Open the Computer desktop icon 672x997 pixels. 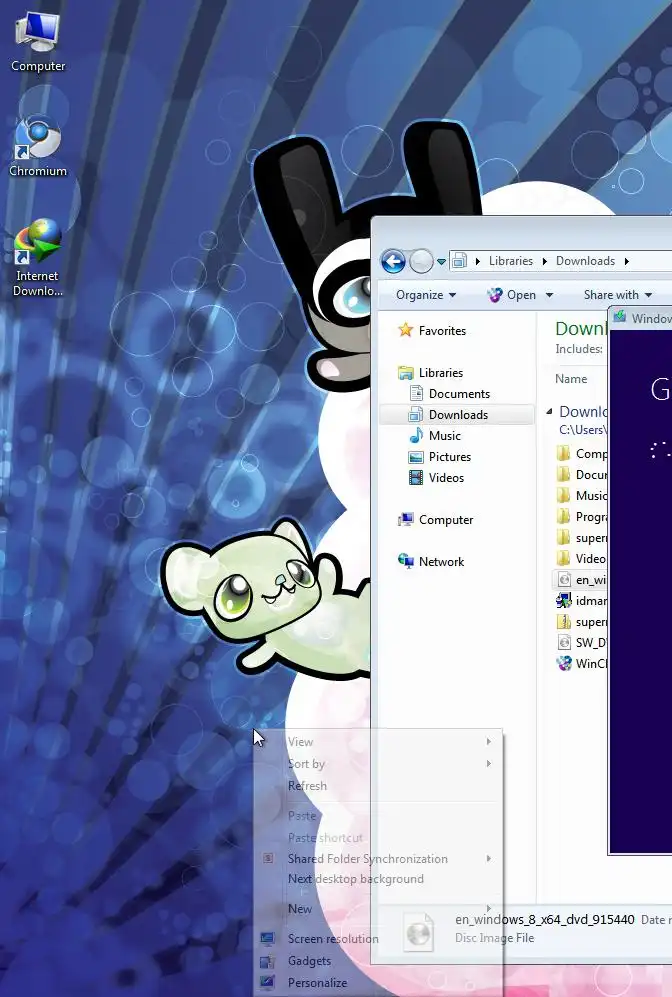[38, 42]
